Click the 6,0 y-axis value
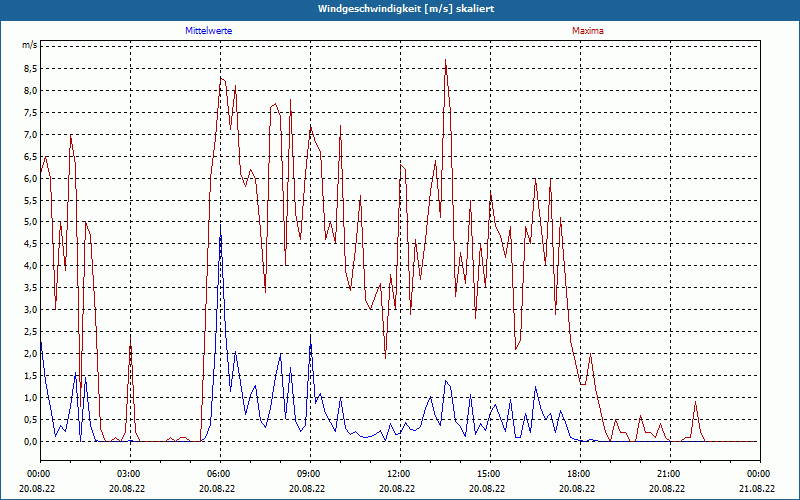This screenshot has width=800, height=500. coord(29,179)
